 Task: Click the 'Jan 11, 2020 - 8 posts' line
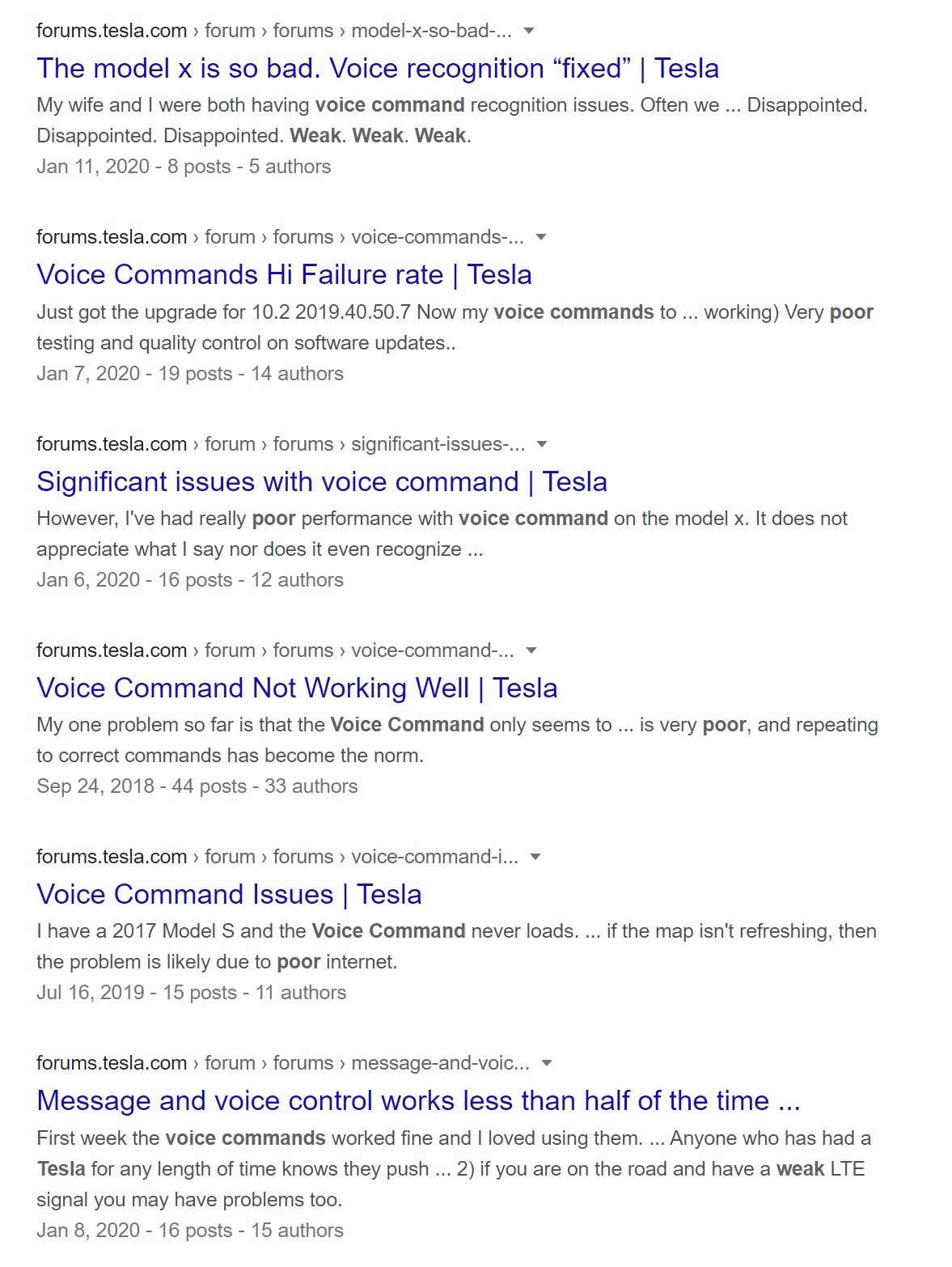(184, 167)
